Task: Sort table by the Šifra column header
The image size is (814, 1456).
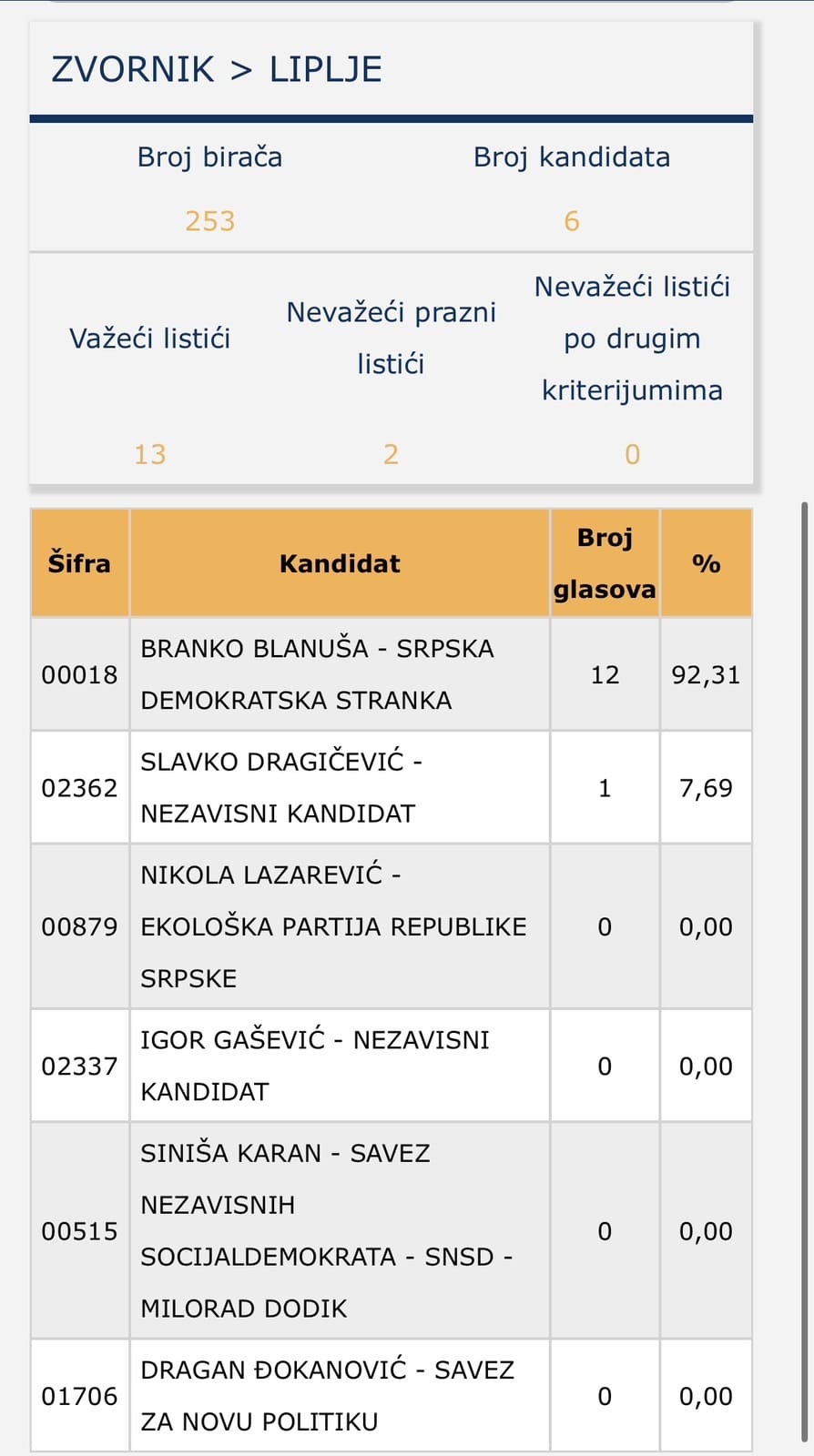Action: [x=79, y=563]
